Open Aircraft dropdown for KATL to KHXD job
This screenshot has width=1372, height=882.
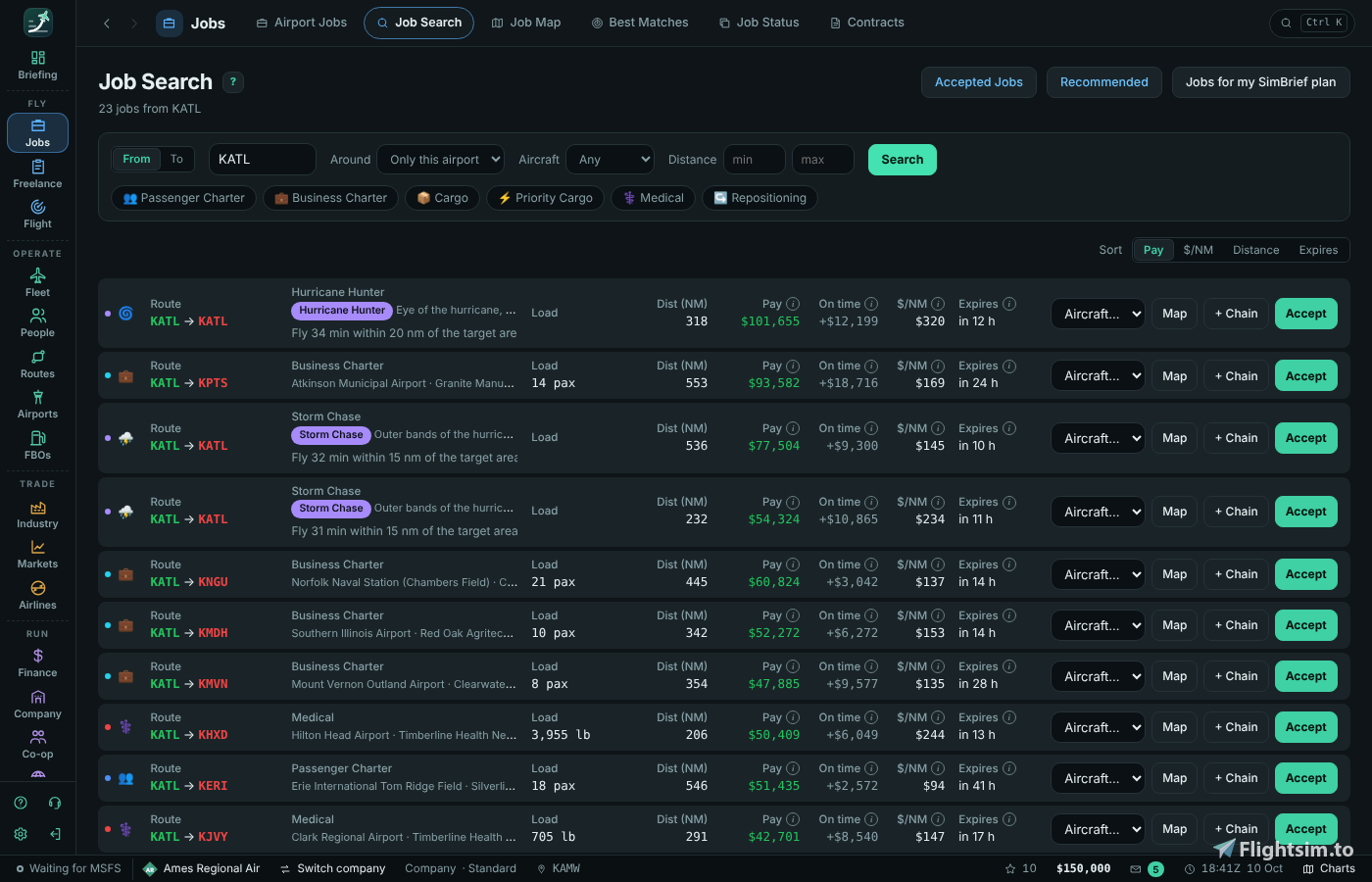pyautogui.click(x=1098, y=727)
